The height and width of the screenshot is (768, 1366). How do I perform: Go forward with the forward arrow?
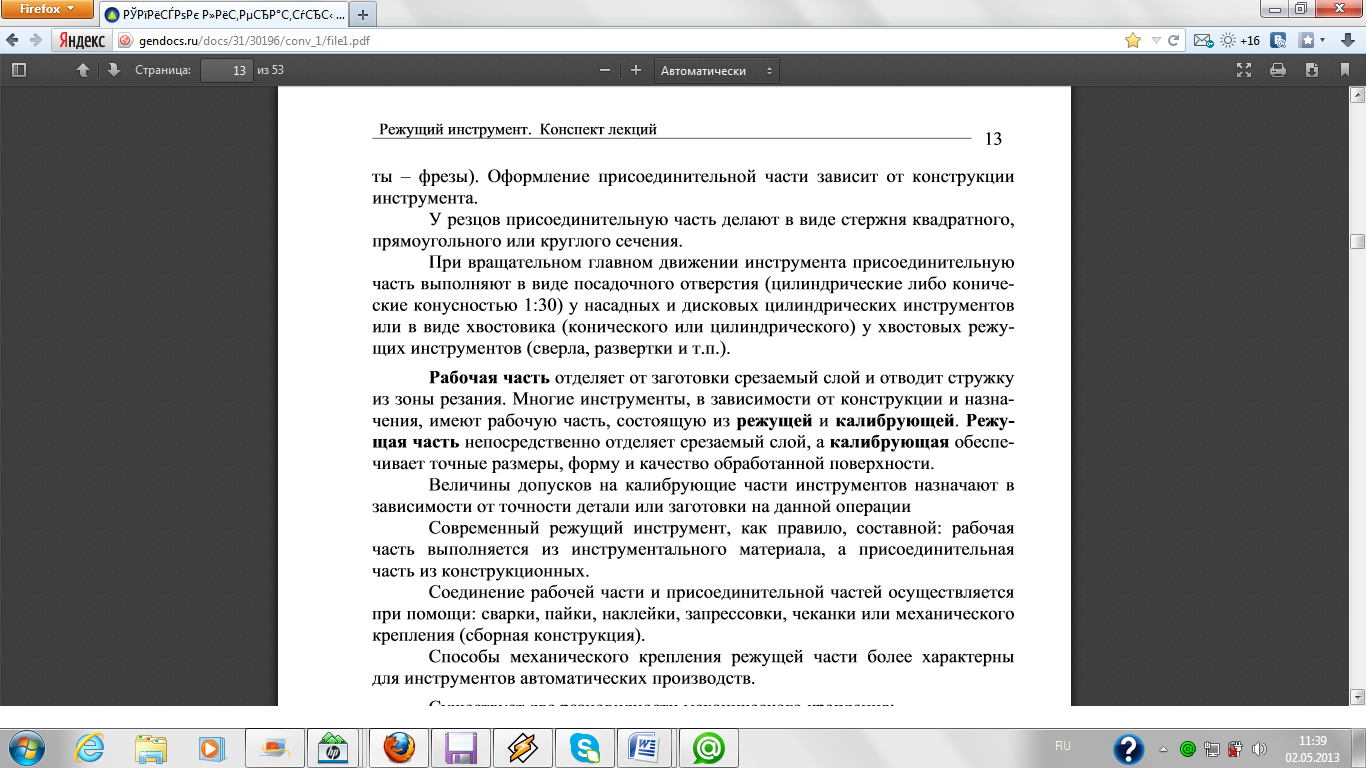(36, 41)
